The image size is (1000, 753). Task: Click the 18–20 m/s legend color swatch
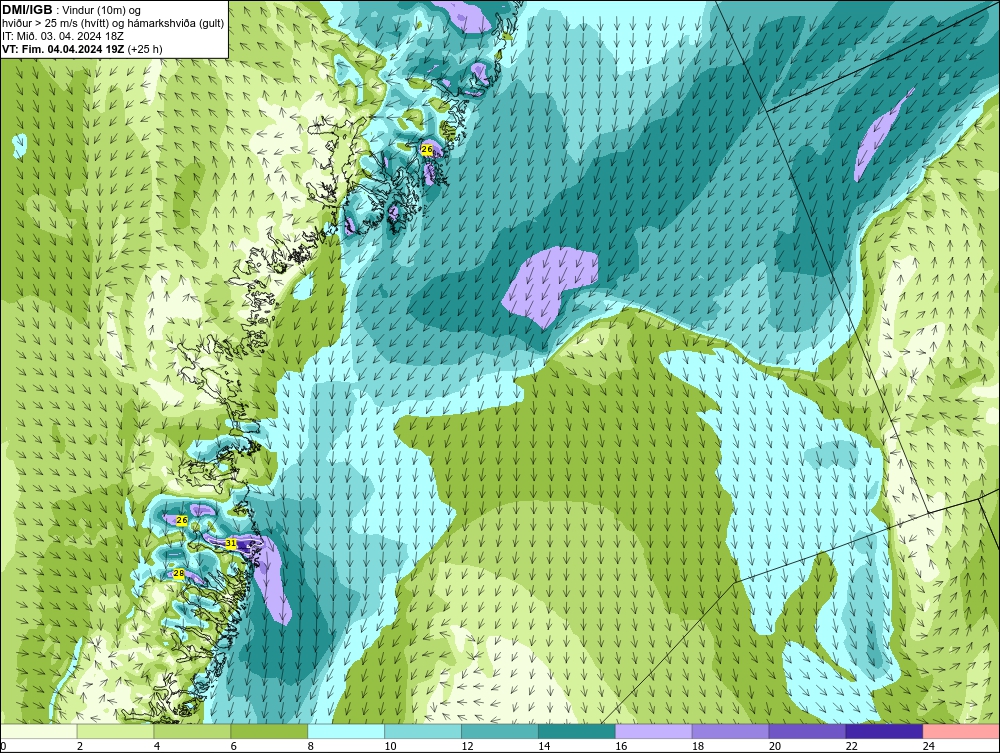pyautogui.click(x=730, y=731)
